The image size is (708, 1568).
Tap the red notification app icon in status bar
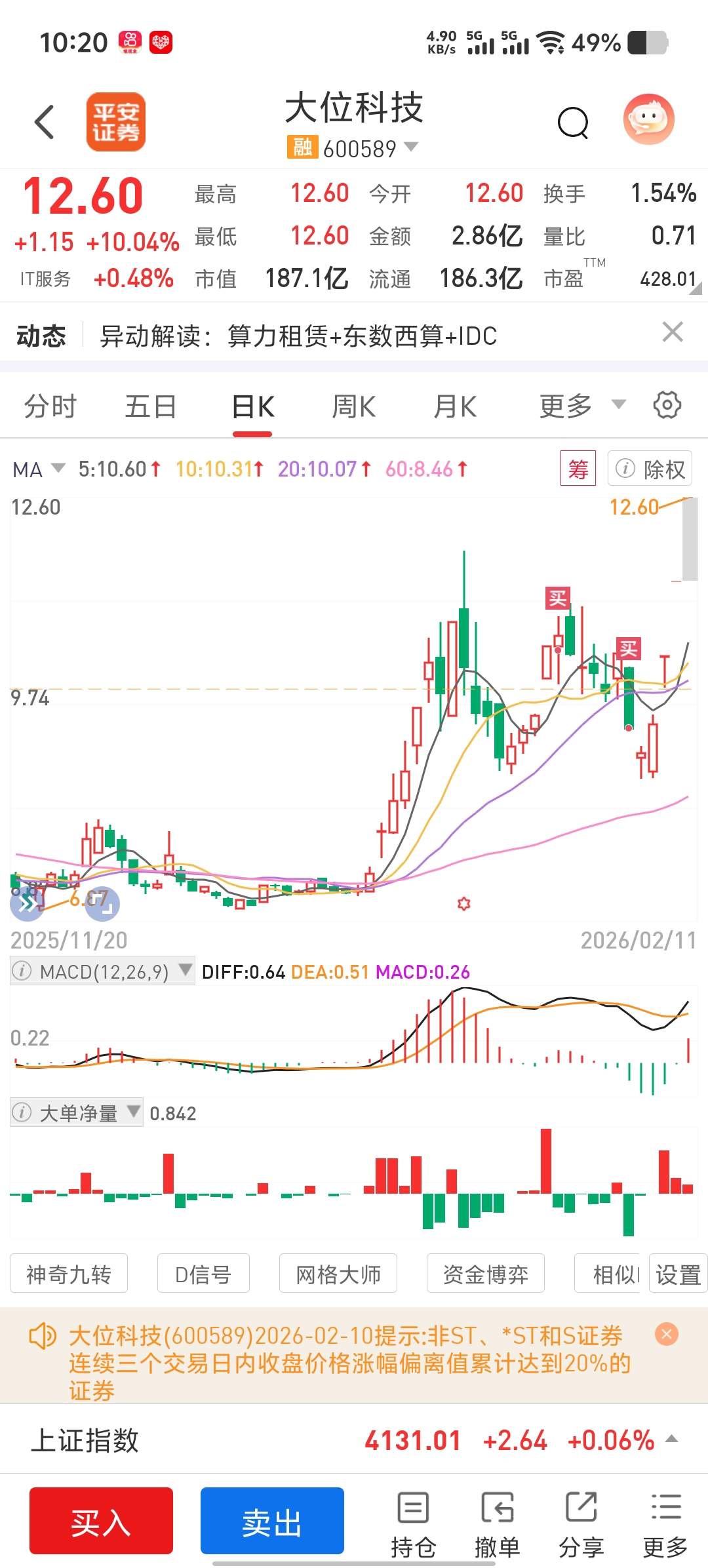coord(161,43)
